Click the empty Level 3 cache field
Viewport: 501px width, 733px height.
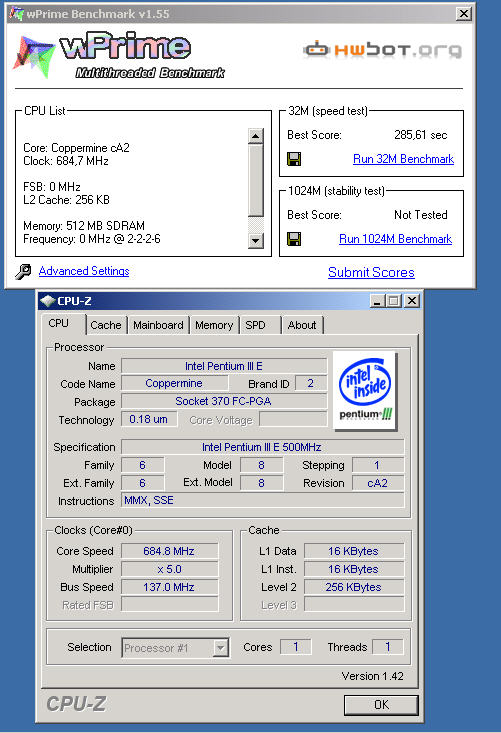pos(354,604)
